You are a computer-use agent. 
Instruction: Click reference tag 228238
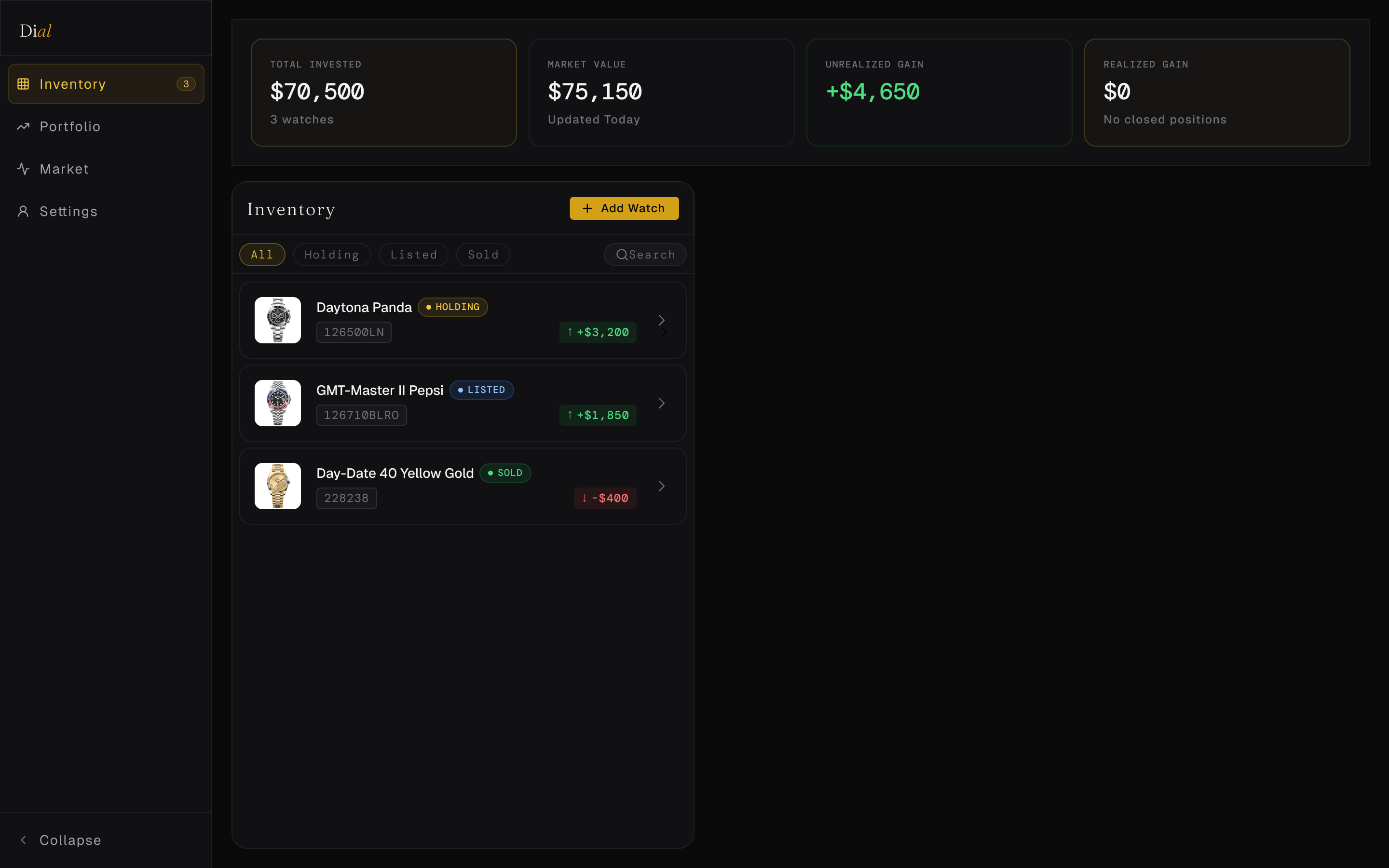[x=347, y=498]
